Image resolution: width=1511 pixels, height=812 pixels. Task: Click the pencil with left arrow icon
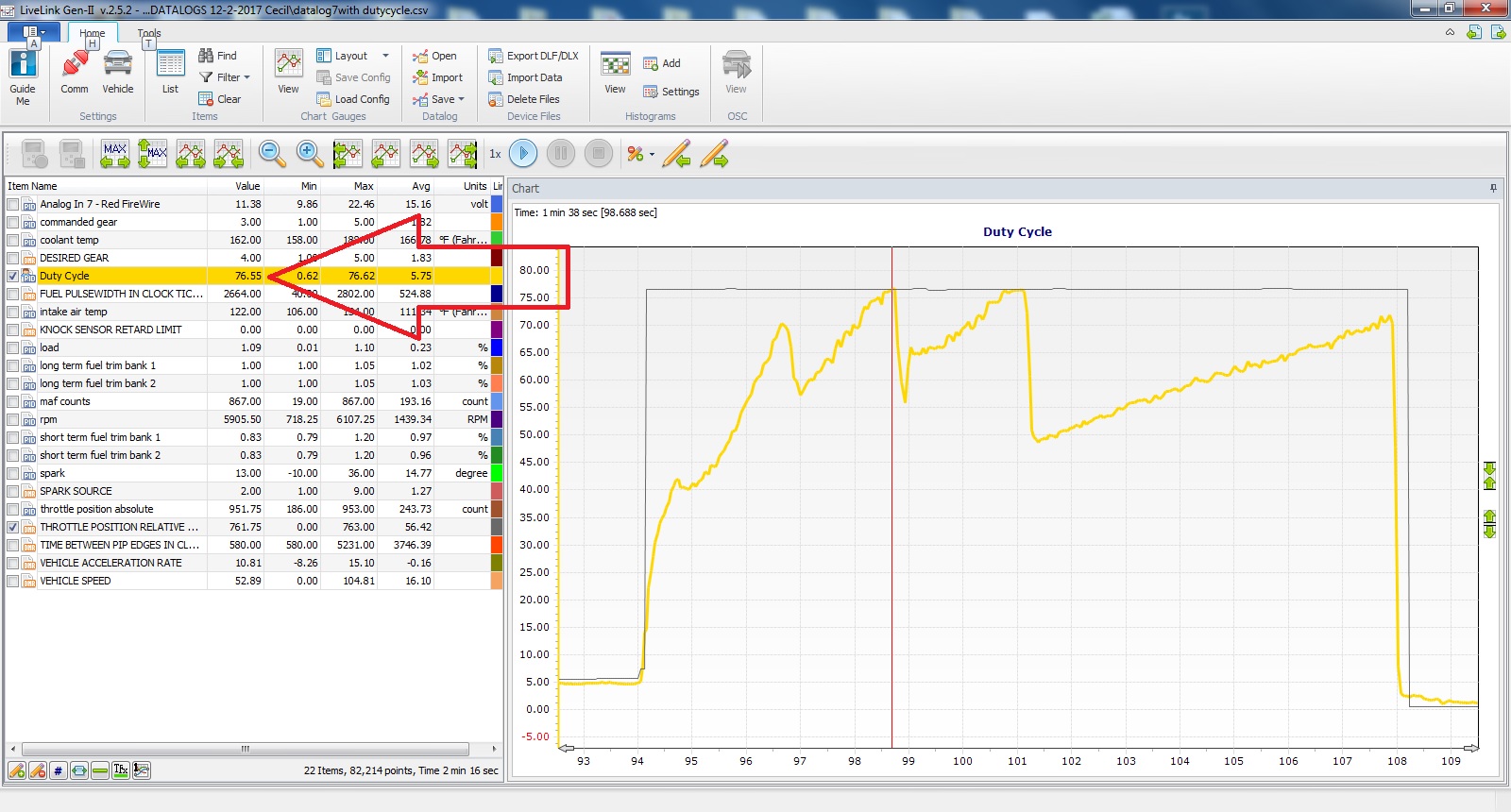(x=676, y=154)
